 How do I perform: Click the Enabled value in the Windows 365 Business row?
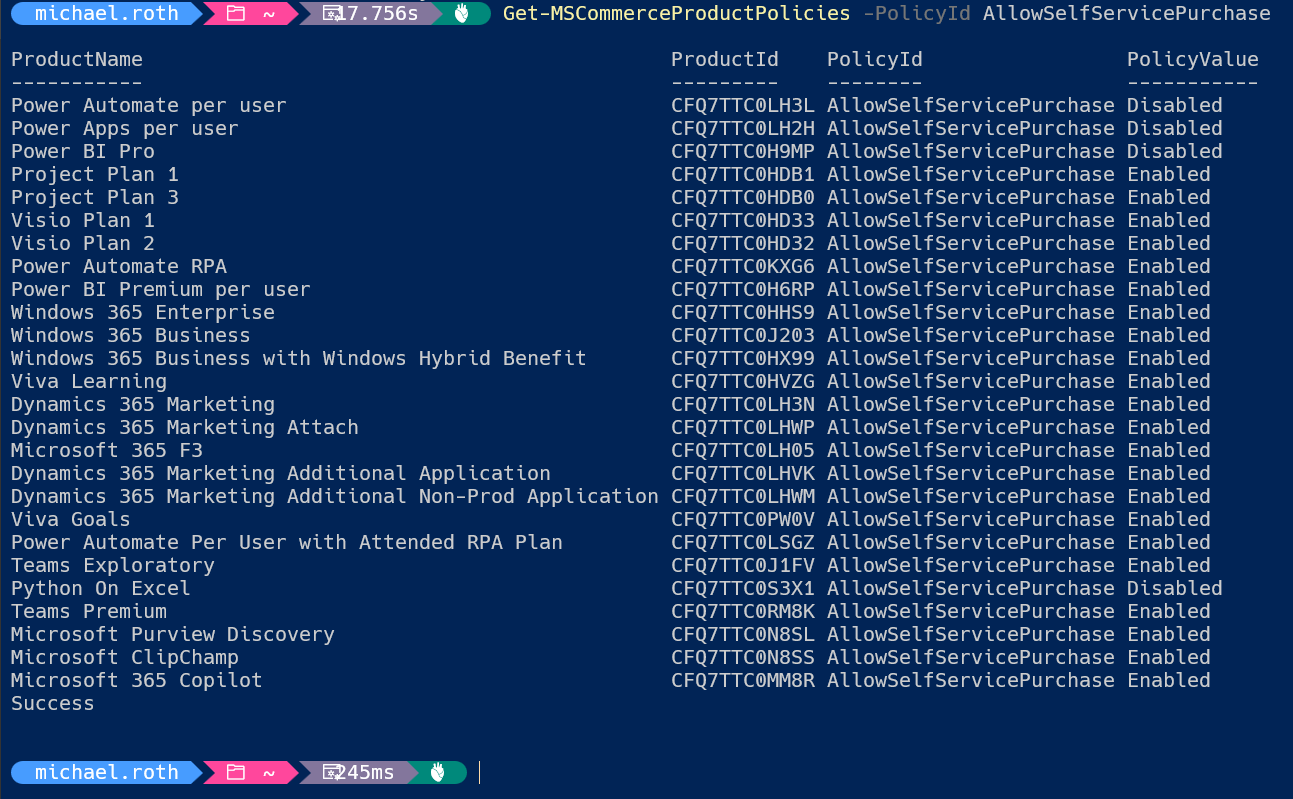pyautogui.click(x=1169, y=335)
